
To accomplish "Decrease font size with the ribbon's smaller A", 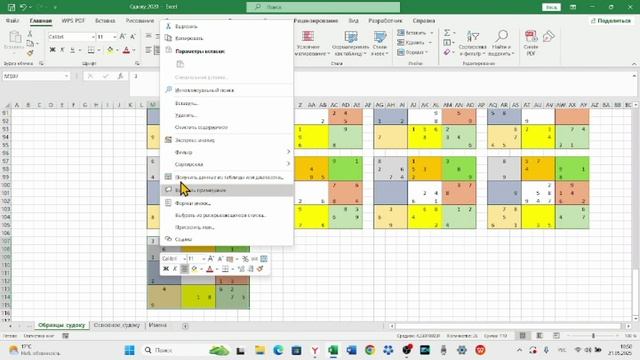I will pos(132,37).
